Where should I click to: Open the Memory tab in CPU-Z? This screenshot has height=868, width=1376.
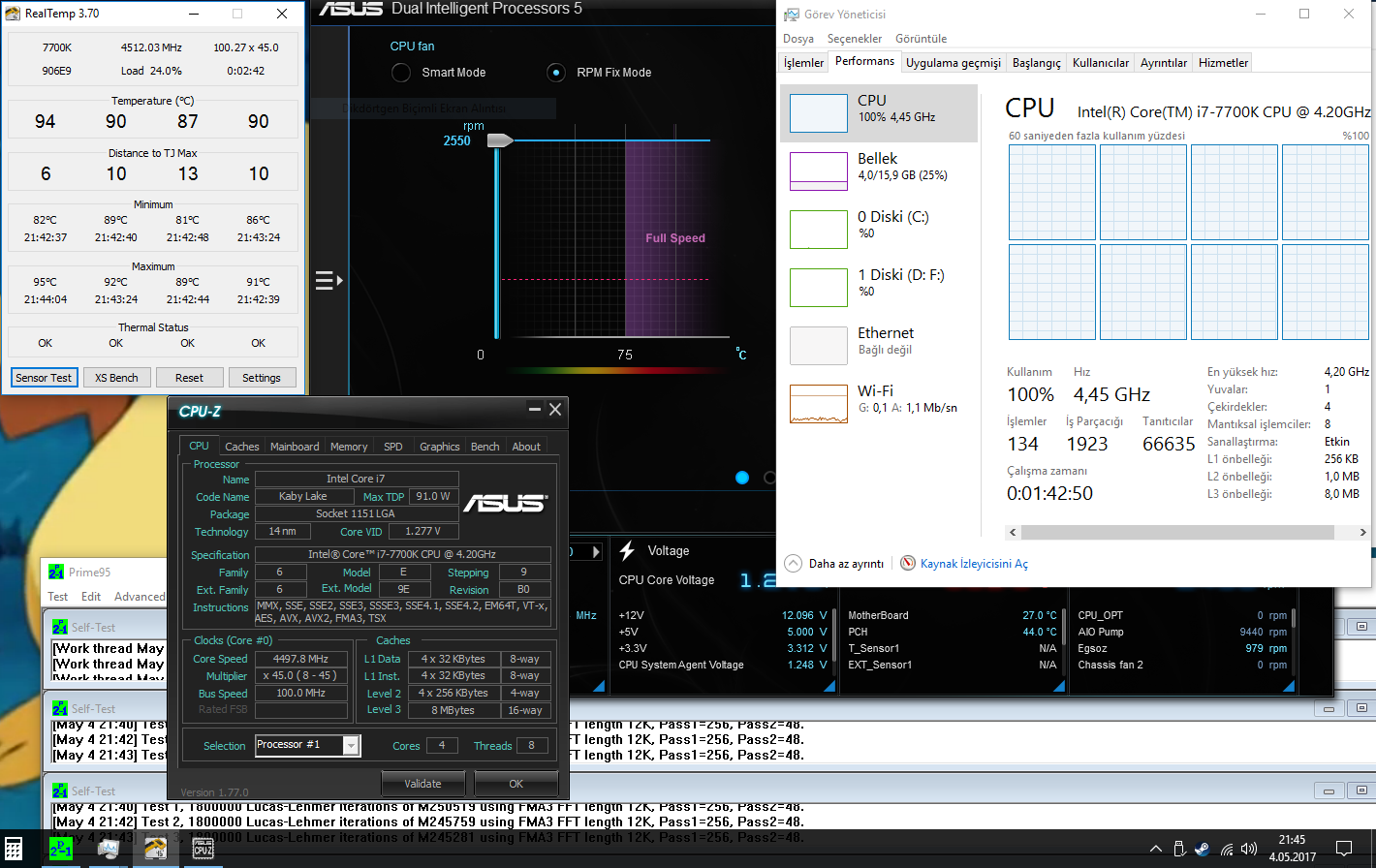(349, 447)
